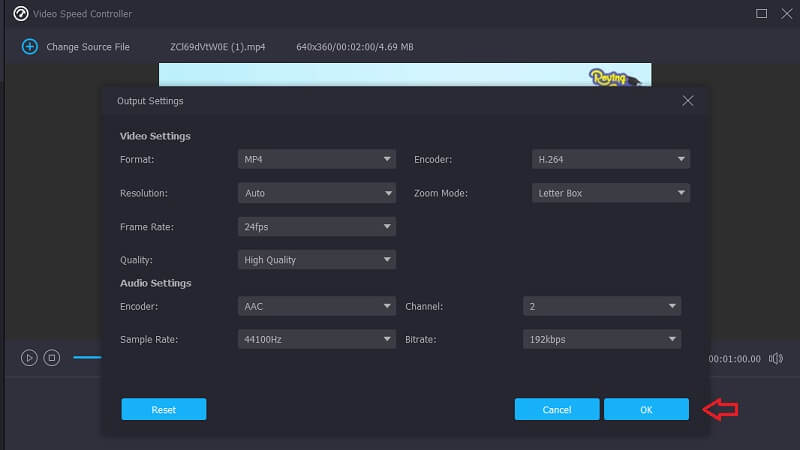Click OK to confirm output settings

(x=646, y=409)
